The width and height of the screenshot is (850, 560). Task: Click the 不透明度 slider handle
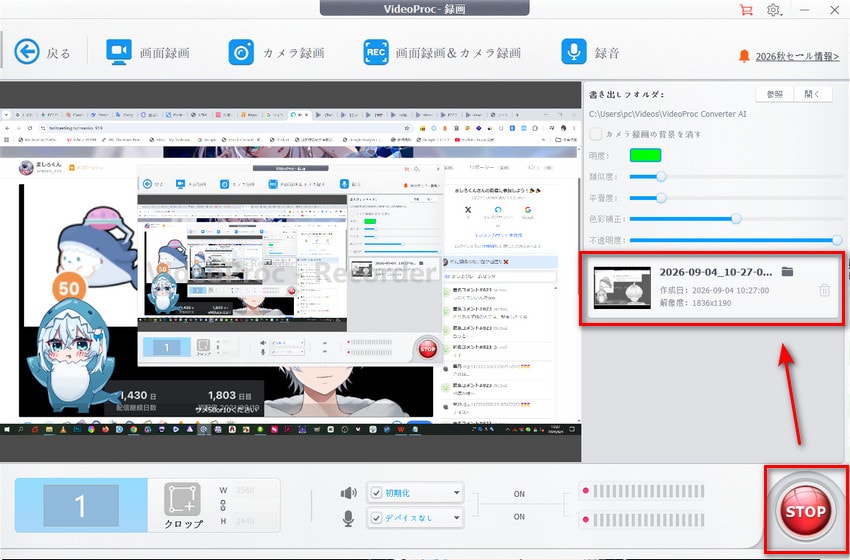[837, 240]
